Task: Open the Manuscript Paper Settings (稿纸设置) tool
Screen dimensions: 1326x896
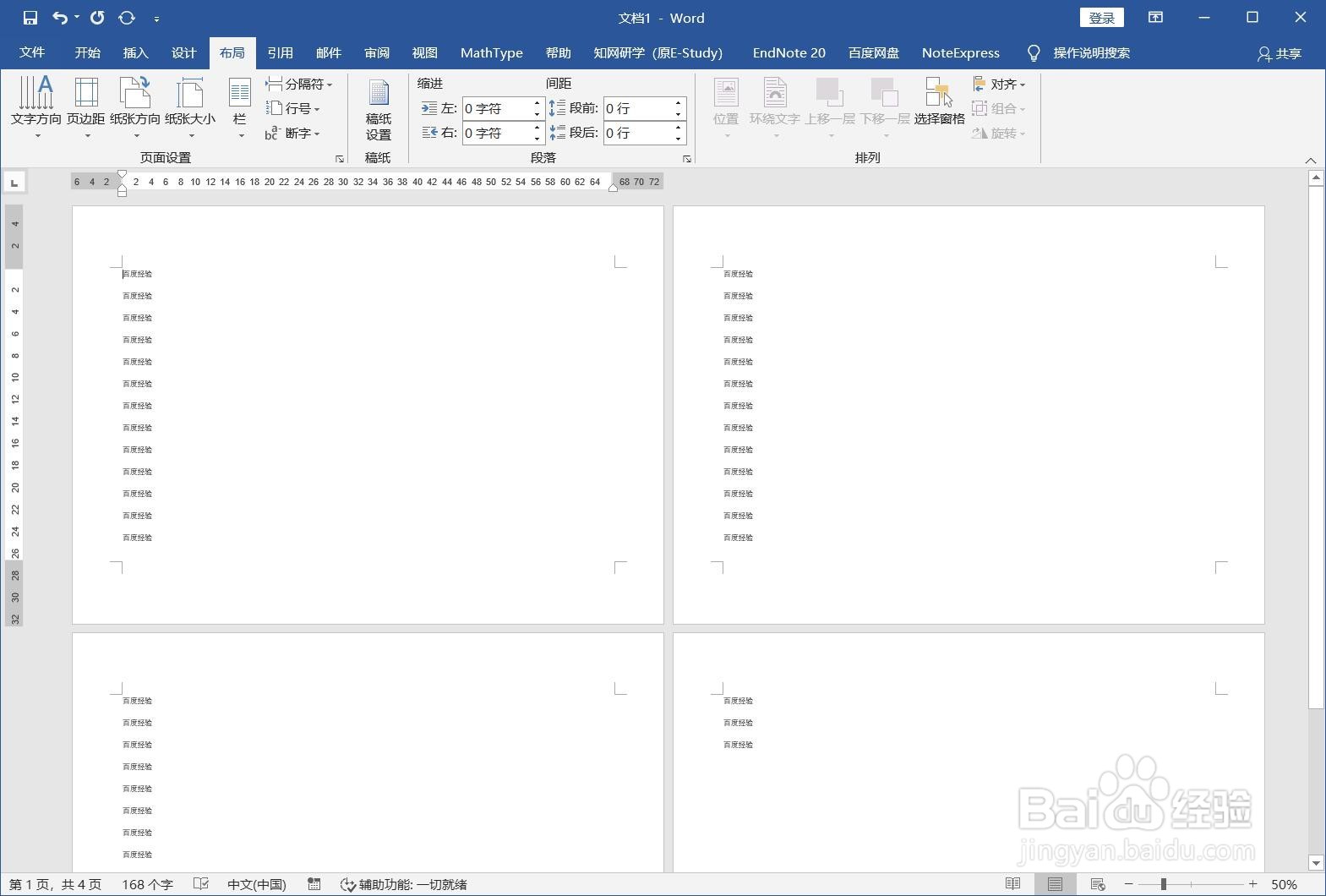Action: point(379,110)
